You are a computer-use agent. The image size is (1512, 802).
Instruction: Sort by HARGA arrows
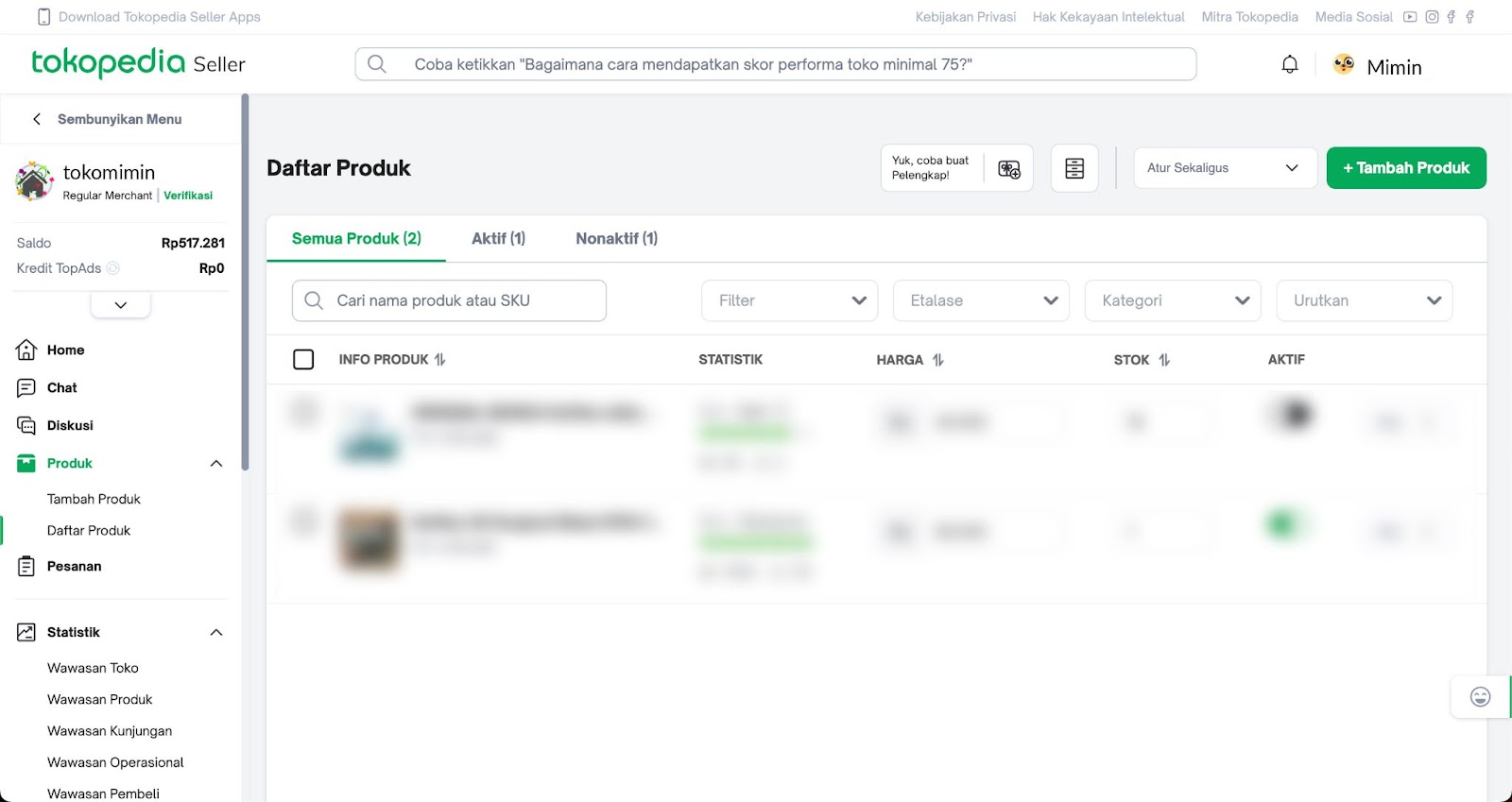pyautogui.click(x=938, y=360)
